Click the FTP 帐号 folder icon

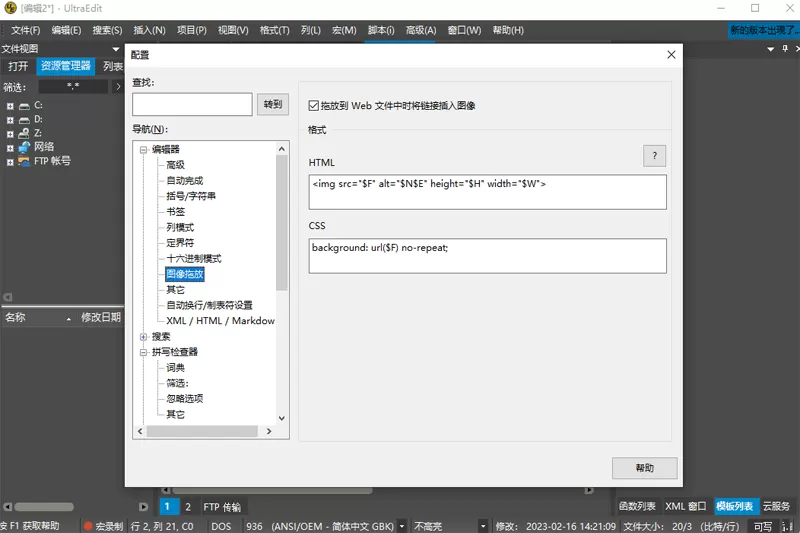pos(24,161)
